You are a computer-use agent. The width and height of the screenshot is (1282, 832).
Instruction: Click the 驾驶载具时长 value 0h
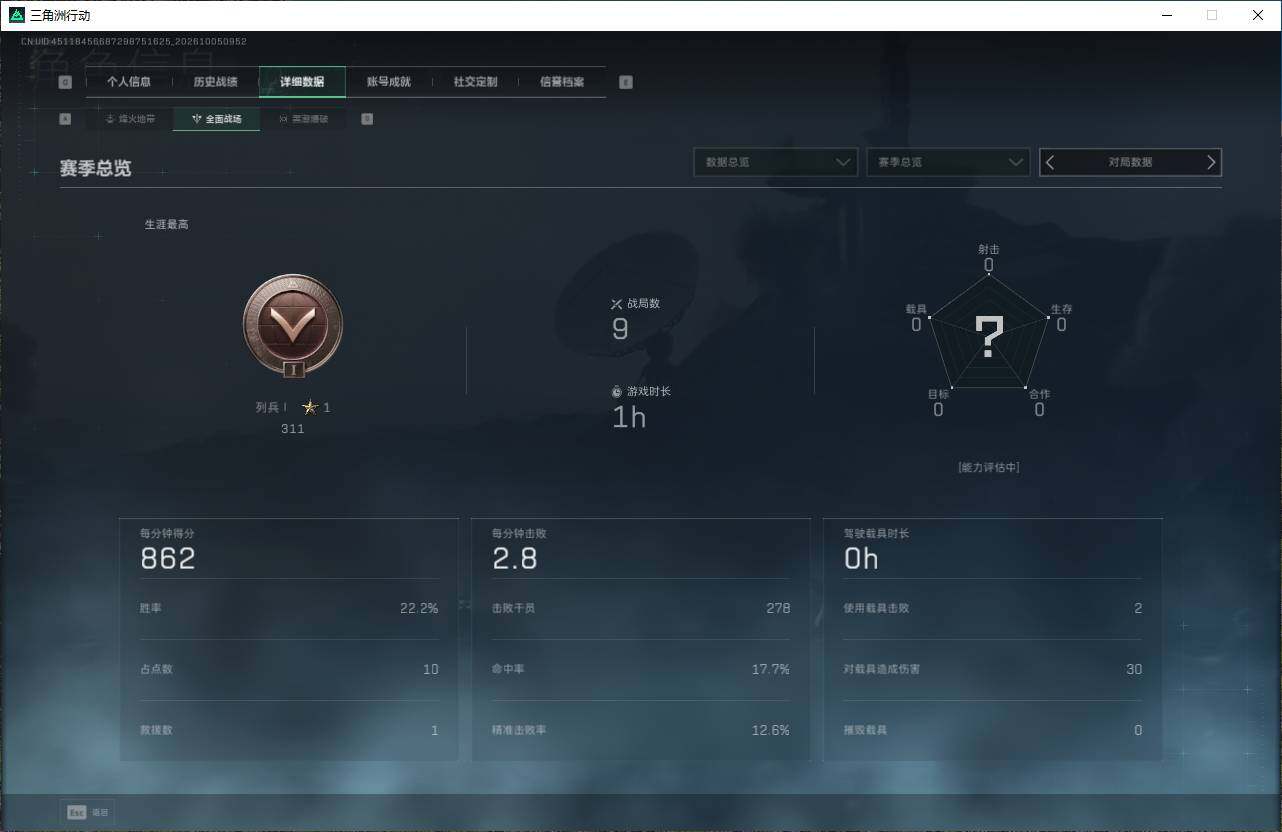click(861, 558)
